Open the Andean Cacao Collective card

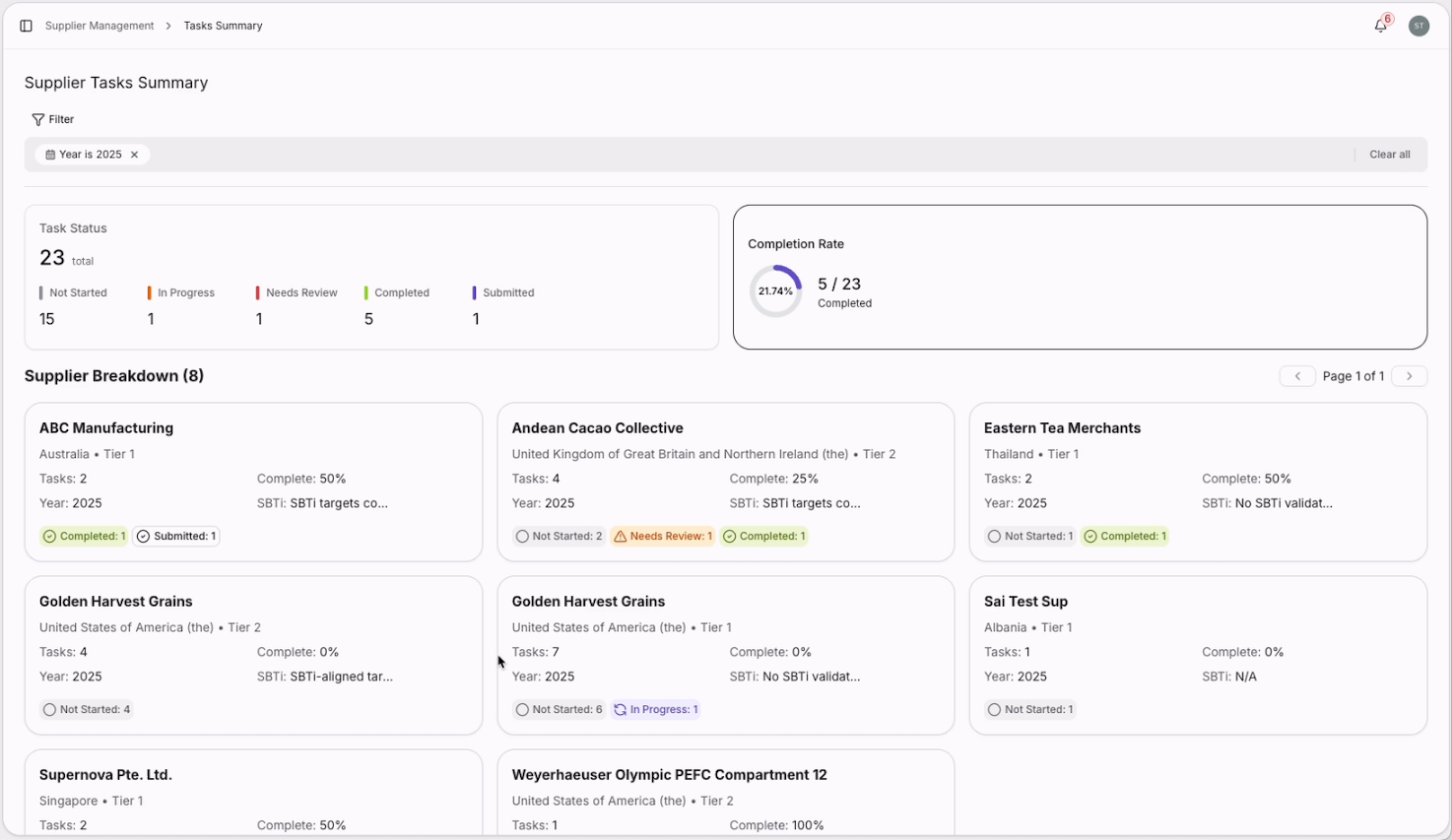(x=726, y=482)
